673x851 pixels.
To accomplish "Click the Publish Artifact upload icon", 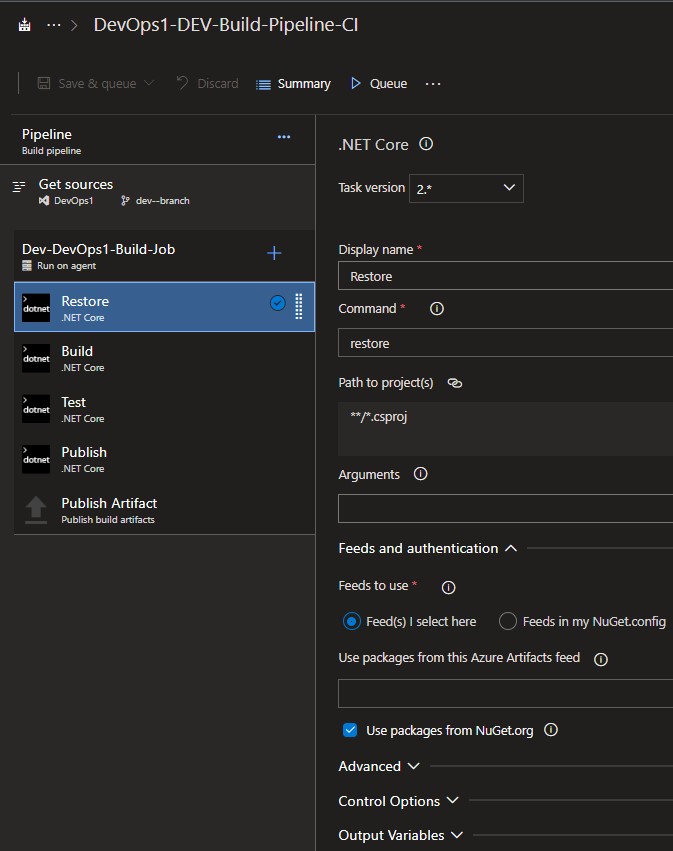I will pyautogui.click(x=36, y=510).
